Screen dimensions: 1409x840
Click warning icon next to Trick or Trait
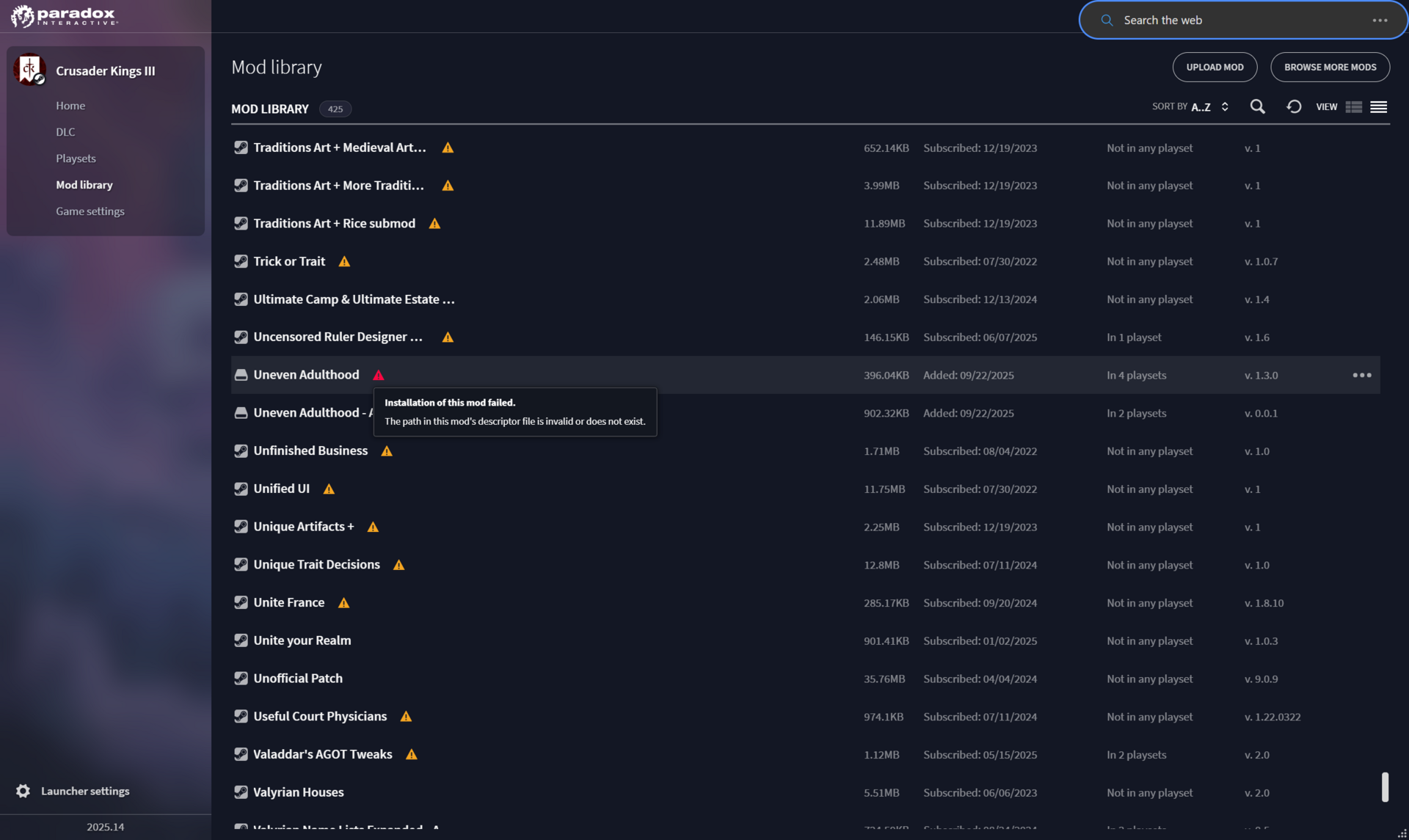click(344, 262)
